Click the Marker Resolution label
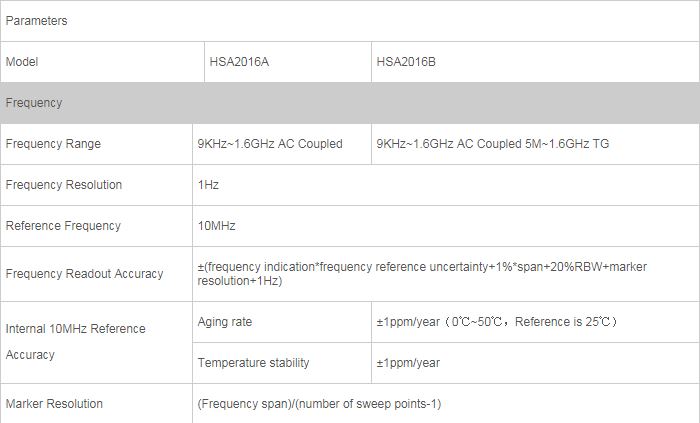700x423 pixels. coord(54,404)
